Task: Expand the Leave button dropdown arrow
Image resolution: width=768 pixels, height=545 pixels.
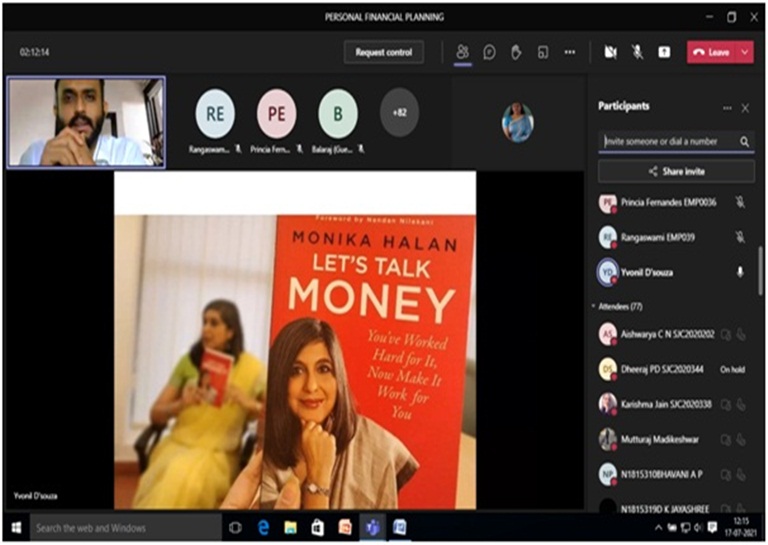Action: click(745, 52)
